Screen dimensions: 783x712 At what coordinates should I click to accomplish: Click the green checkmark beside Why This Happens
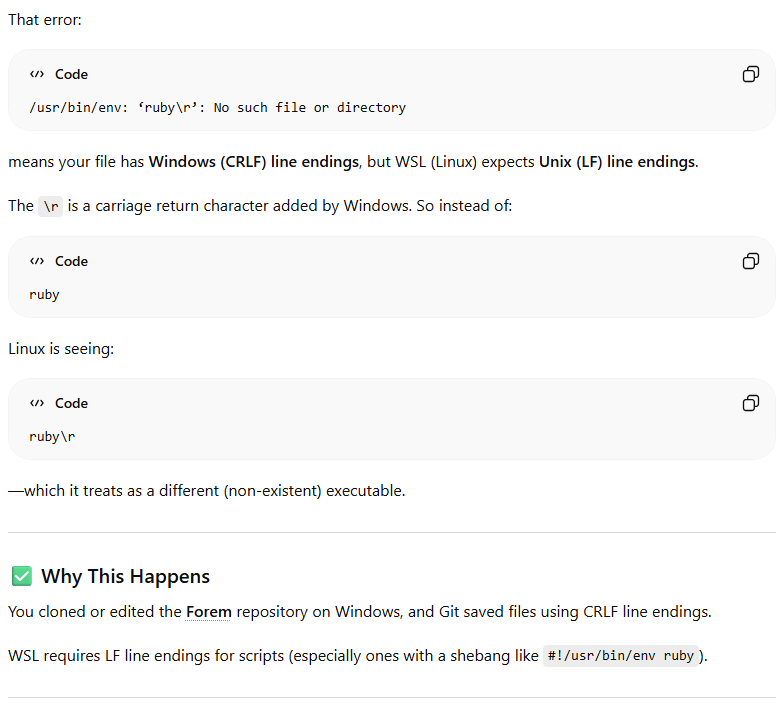tap(21, 576)
